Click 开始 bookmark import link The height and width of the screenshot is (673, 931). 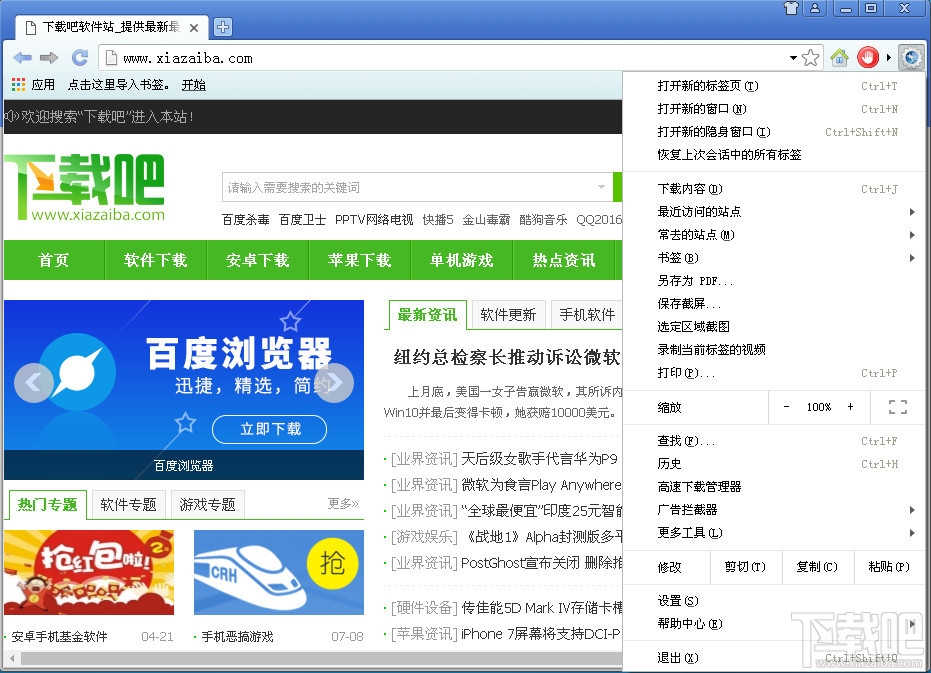point(194,85)
